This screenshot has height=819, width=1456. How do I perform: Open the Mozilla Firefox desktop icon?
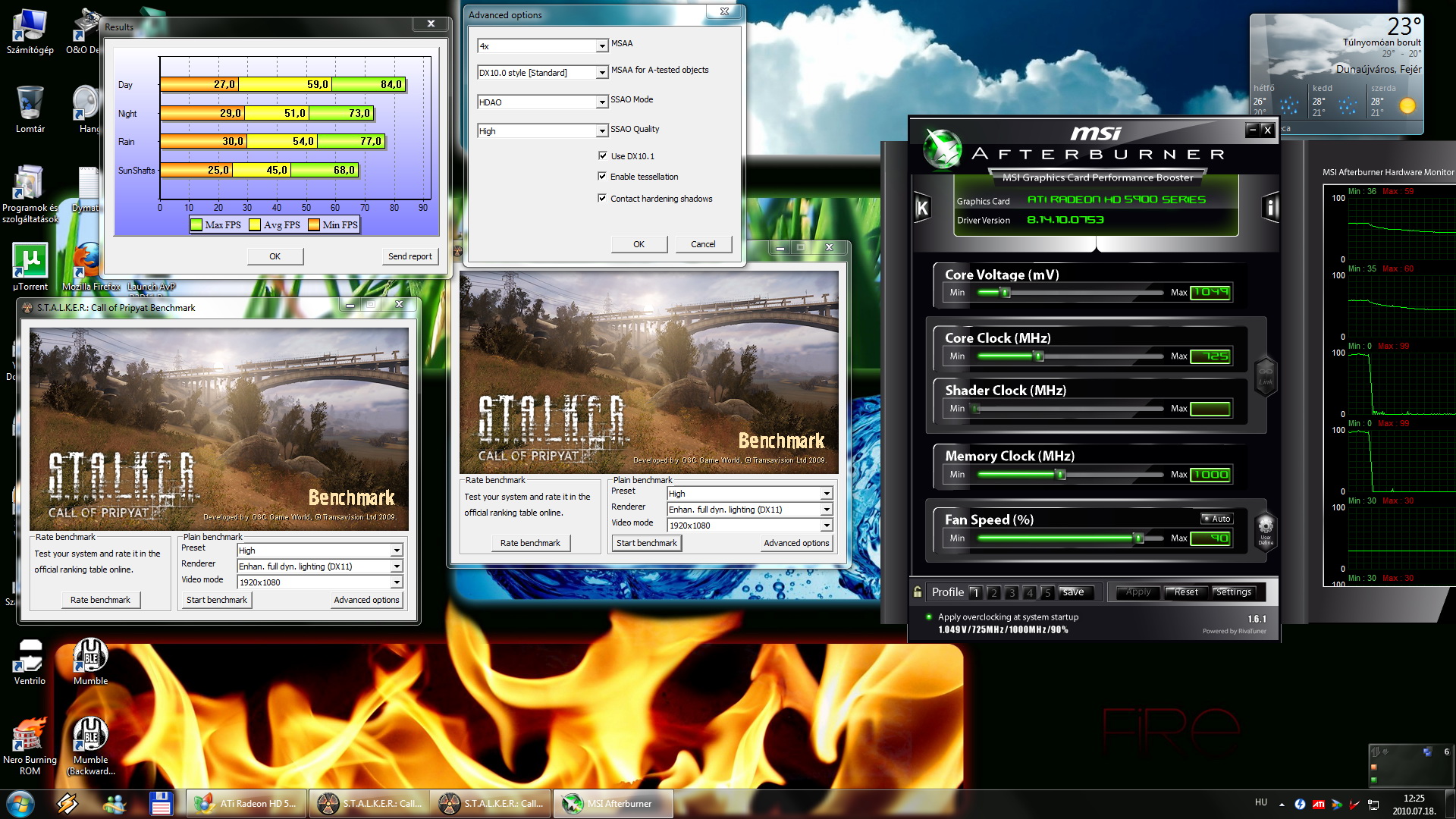(x=91, y=266)
